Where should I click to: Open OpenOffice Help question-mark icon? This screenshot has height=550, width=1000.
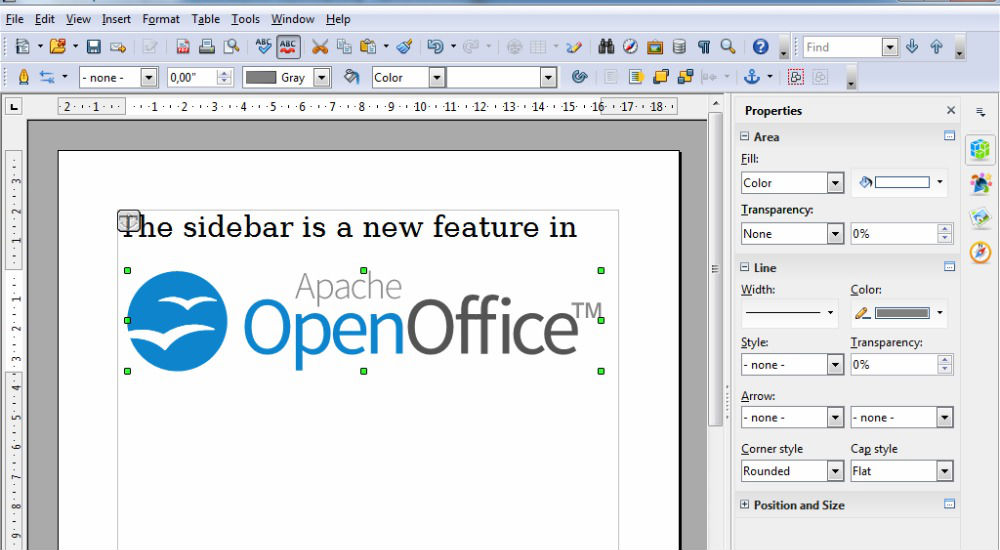pos(760,47)
